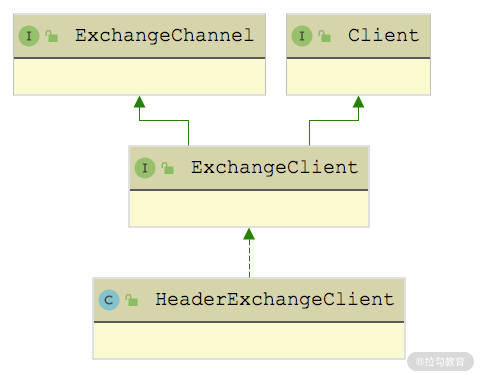Viewport: 480px width, 377px height.
Task: Click the open lock icon beside Client
Action: tap(325, 36)
